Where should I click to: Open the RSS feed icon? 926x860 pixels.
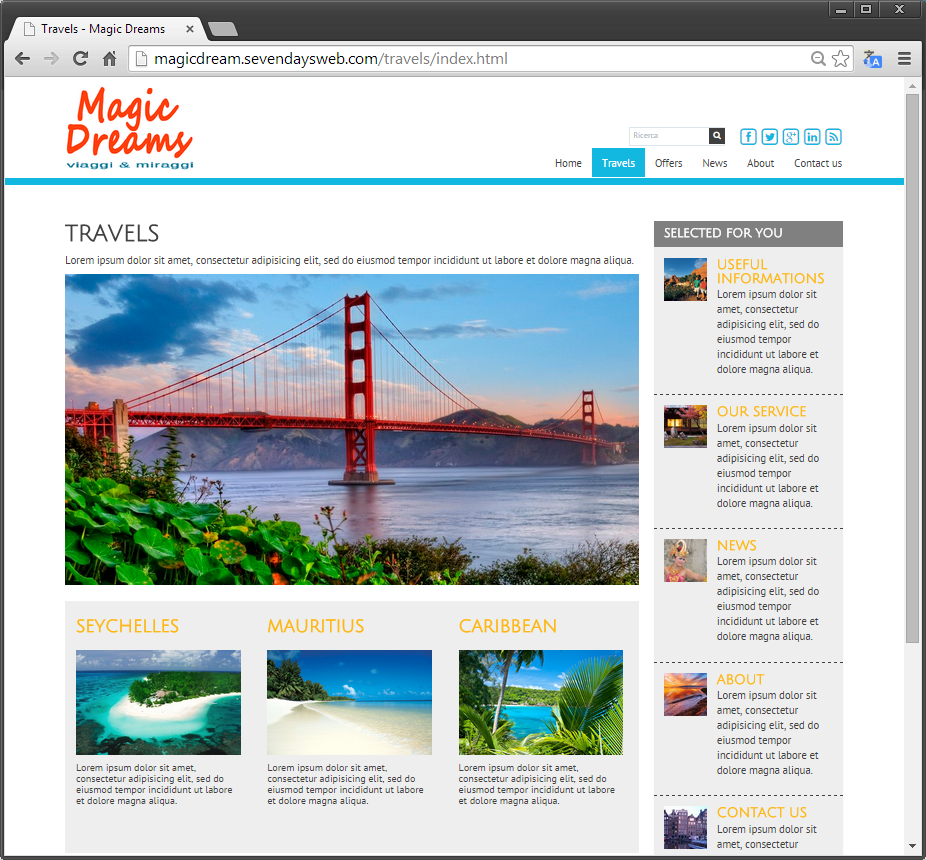point(833,137)
